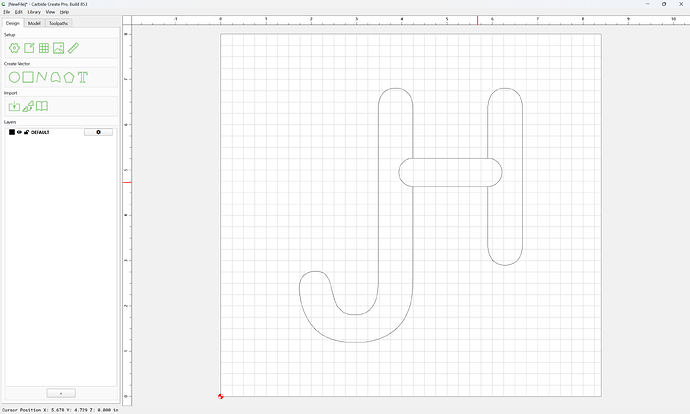Select the Circle vector tool

click(14, 77)
